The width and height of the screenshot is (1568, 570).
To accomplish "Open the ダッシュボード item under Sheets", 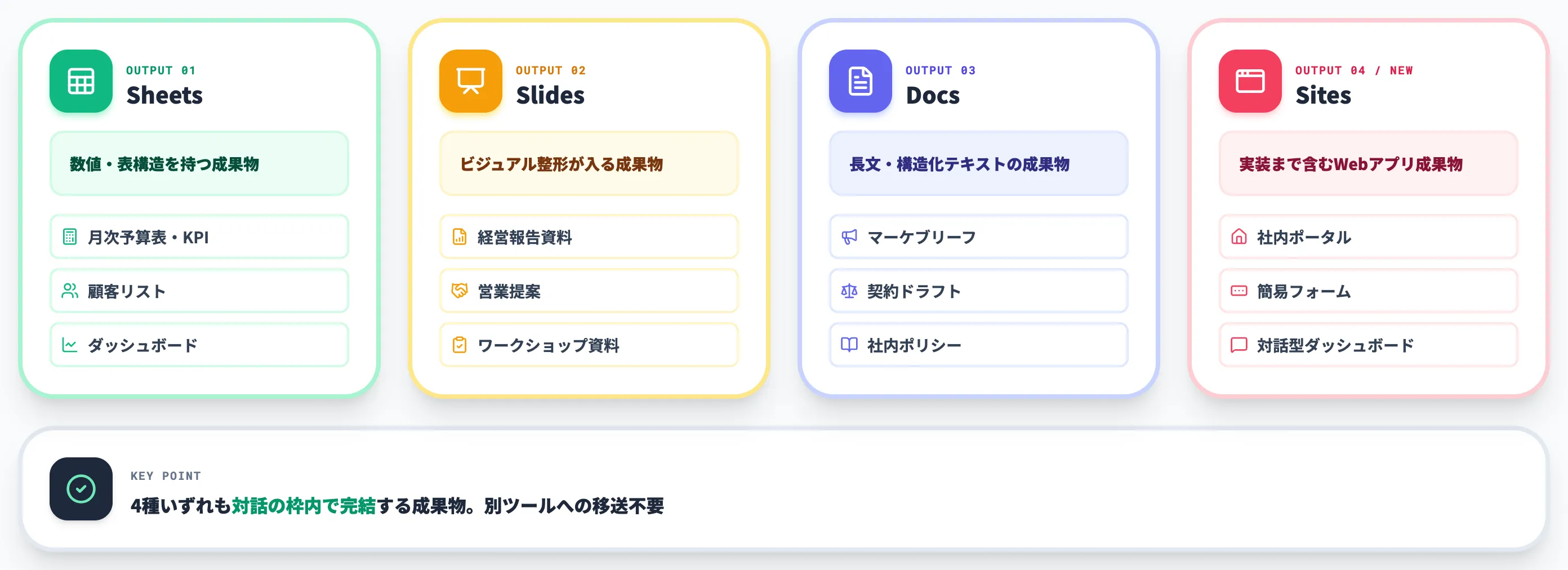I will pyautogui.click(x=199, y=345).
